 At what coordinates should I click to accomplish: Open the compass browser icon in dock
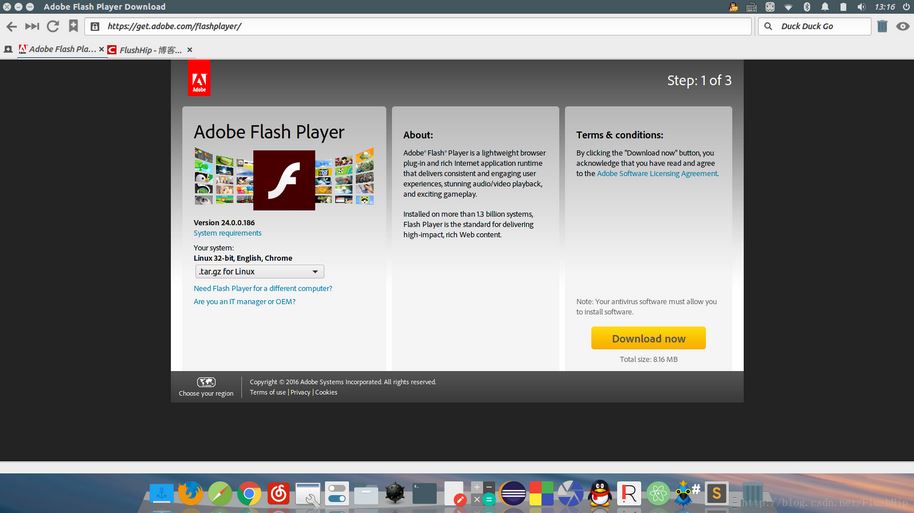point(220,494)
